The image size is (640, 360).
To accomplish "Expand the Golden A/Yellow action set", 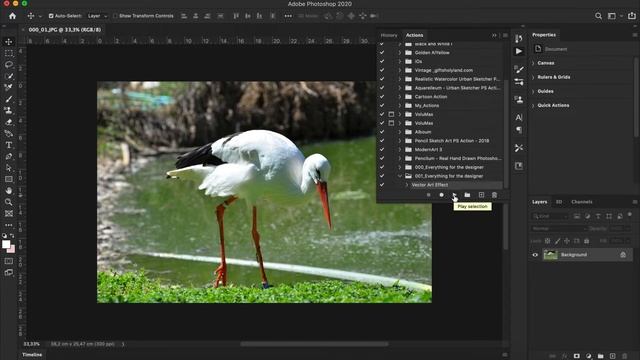I will [x=400, y=53].
